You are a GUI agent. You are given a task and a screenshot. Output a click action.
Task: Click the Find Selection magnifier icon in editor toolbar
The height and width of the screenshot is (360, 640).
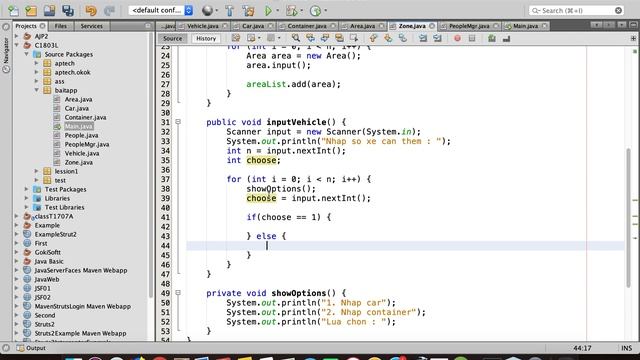[296, 38]
